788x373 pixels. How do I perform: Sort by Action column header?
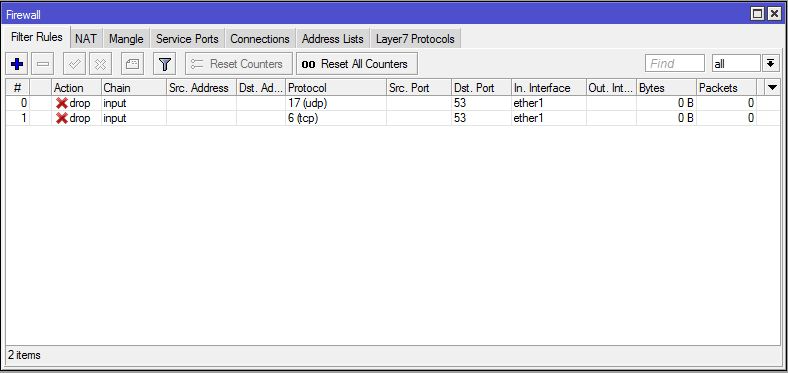pyautogui.click(x=76, y=87)
